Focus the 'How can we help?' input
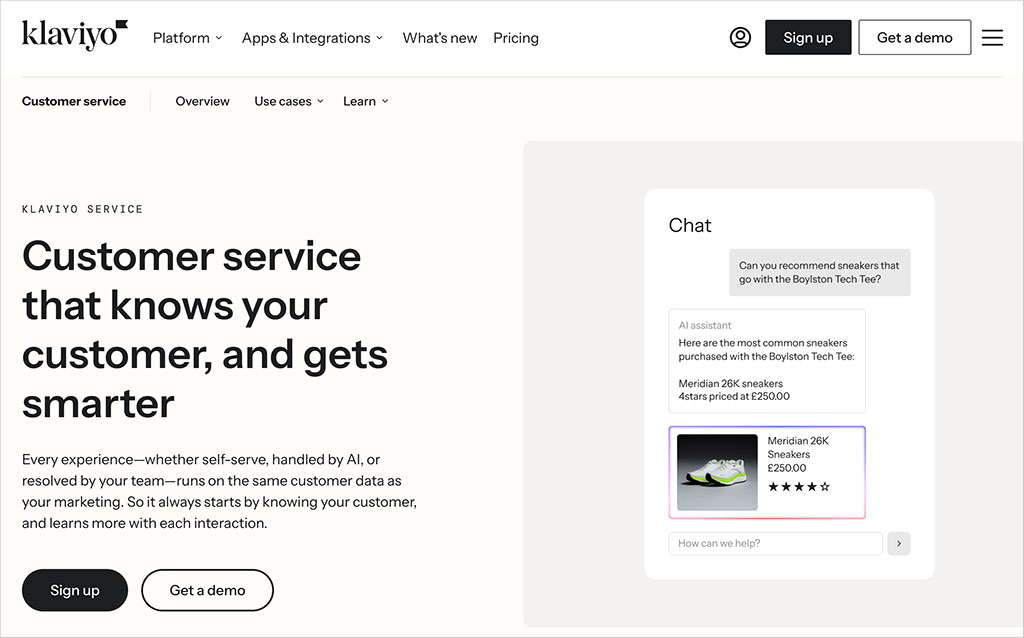 [x=776, y=543]
